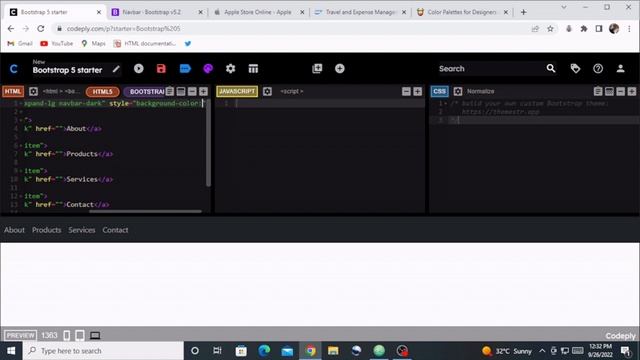
Task: Open the Gmail bookmark
Action: point(20,44)
